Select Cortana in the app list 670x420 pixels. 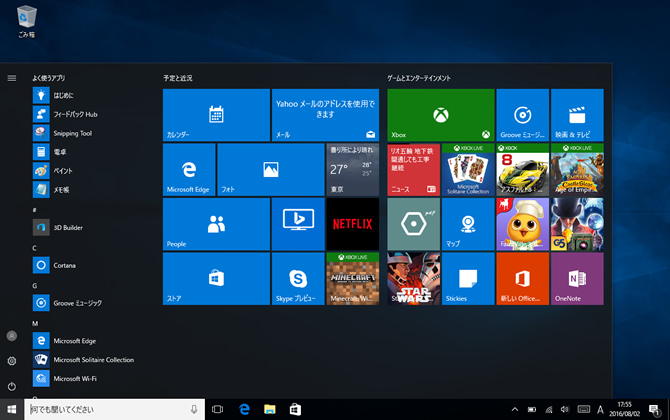pyautogui.click(x=65, y=265)
